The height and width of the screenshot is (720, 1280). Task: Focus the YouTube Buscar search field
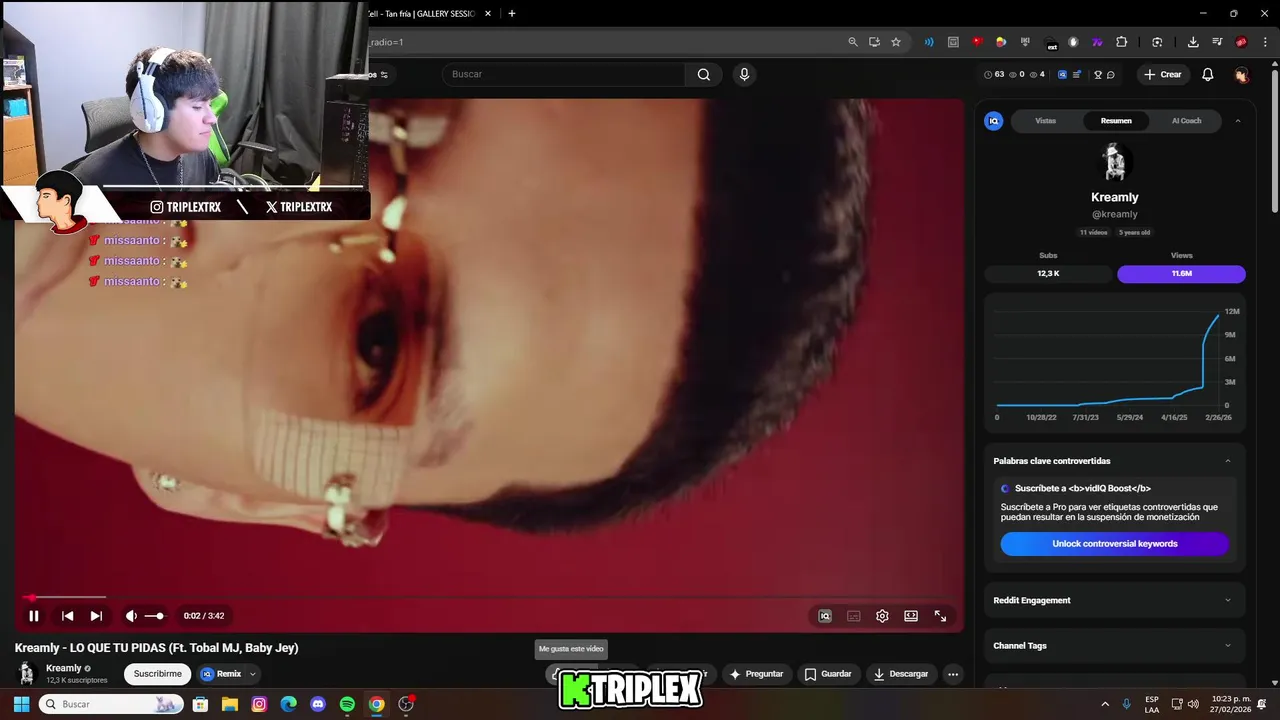tap(564, 74)
